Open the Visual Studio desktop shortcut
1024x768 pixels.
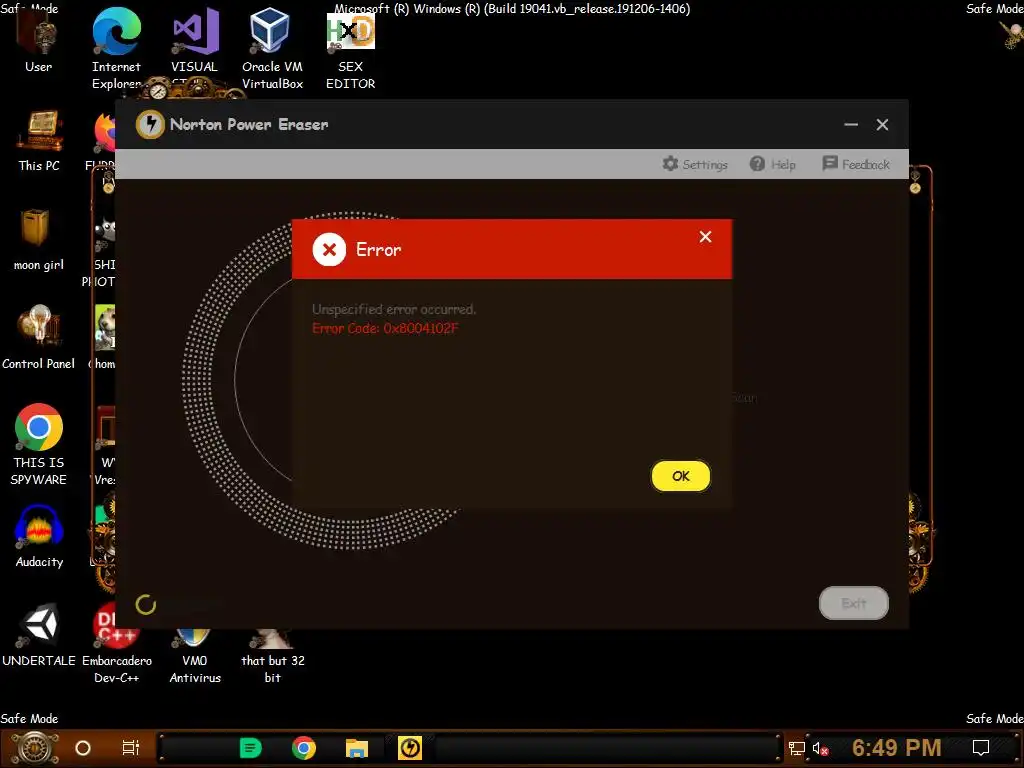tap(195, 42)
